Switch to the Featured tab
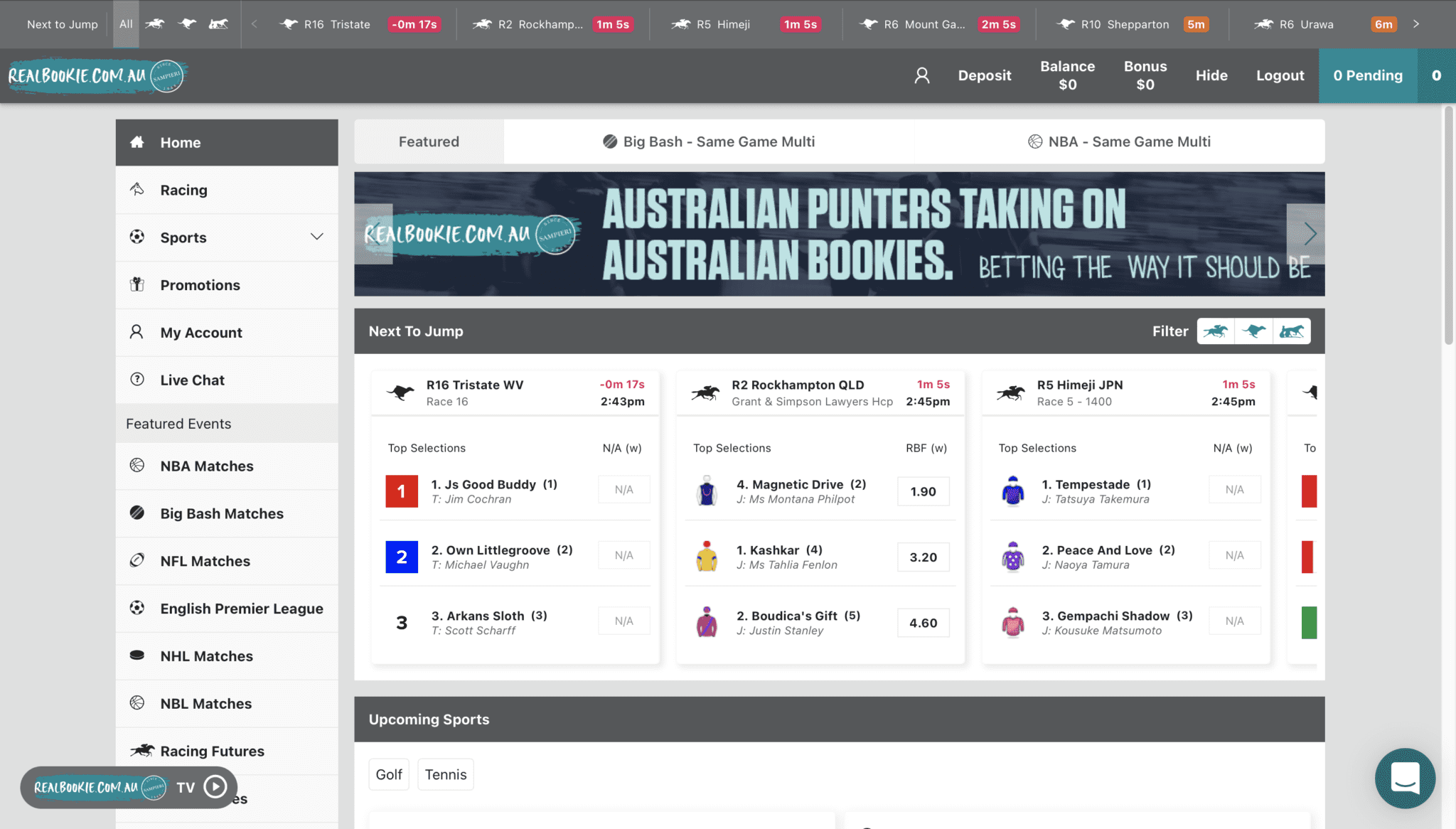 coord(429,141)
